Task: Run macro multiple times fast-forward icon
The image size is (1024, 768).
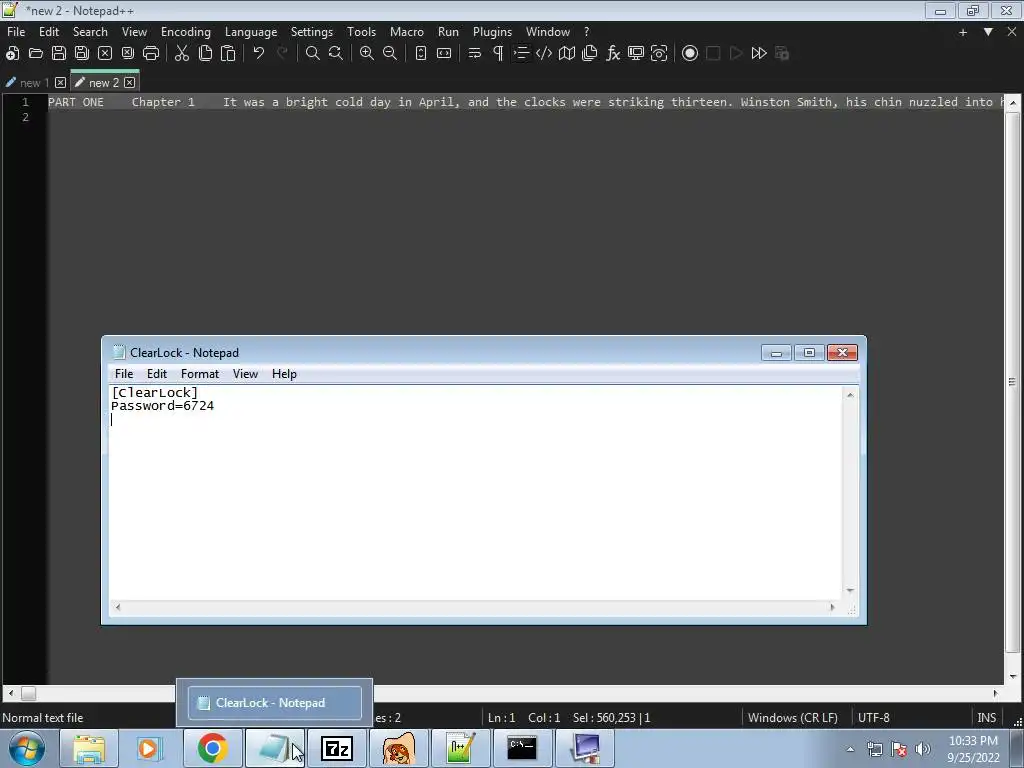Action: click(x=759, y=54)
